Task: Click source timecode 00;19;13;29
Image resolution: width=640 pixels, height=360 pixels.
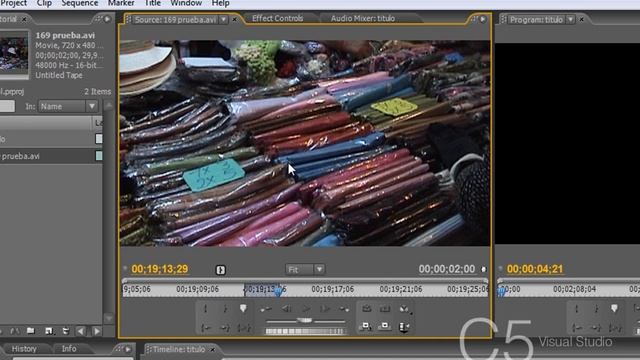Action: [160, 269]
